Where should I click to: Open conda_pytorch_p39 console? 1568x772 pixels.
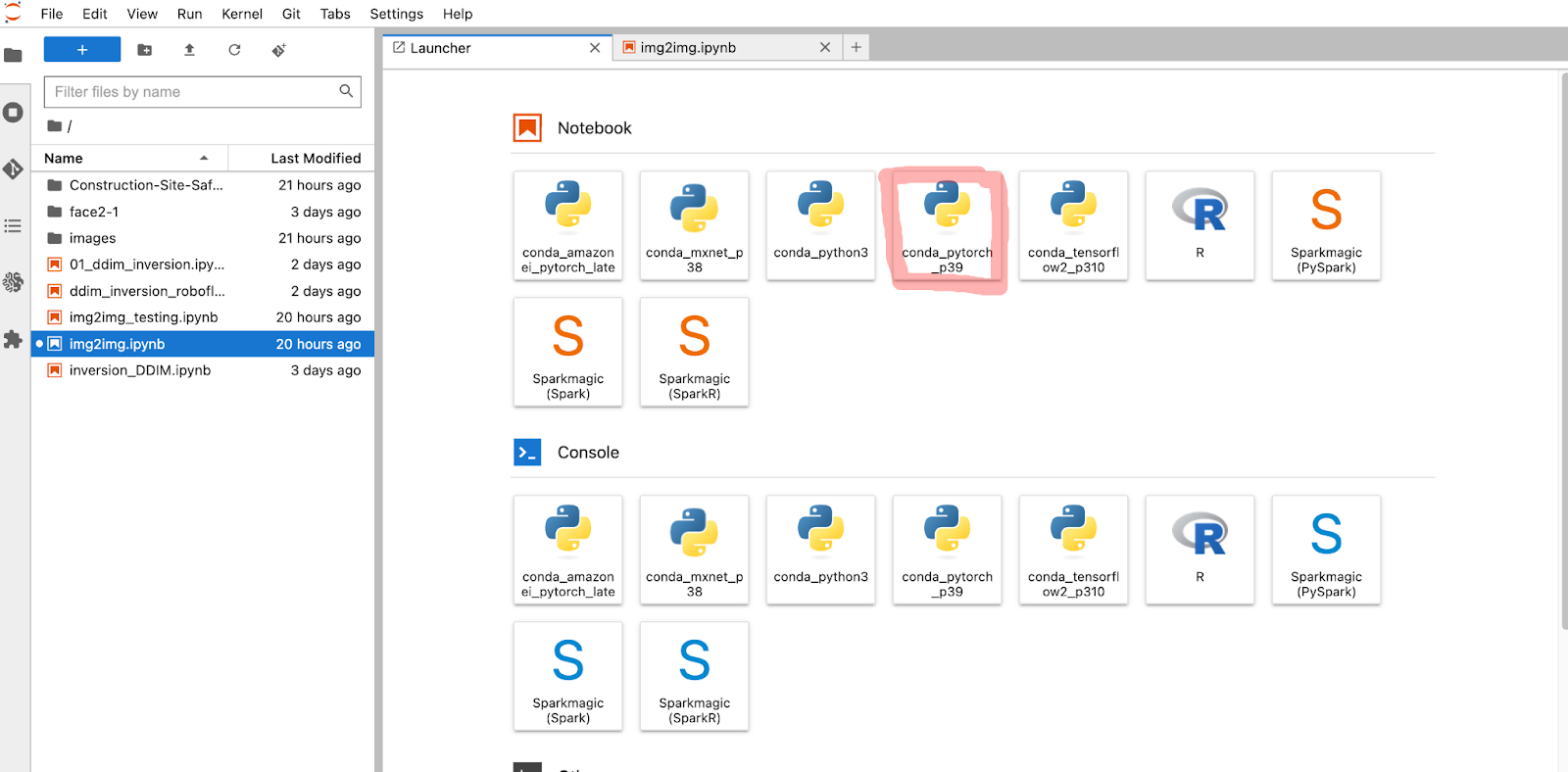pyautogui.click(x=948, y=551)
